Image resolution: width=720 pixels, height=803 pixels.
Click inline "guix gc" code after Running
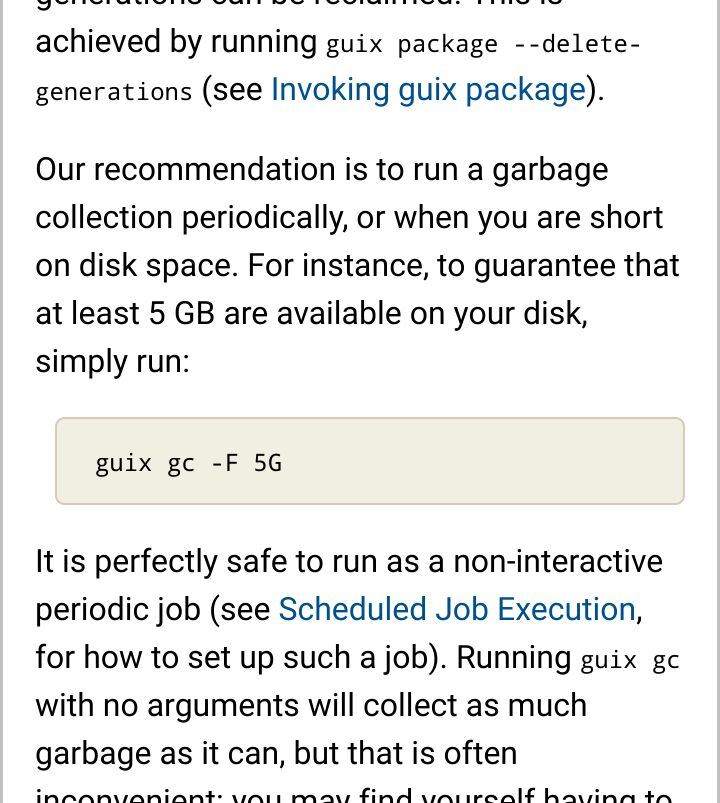click(630, 660)
